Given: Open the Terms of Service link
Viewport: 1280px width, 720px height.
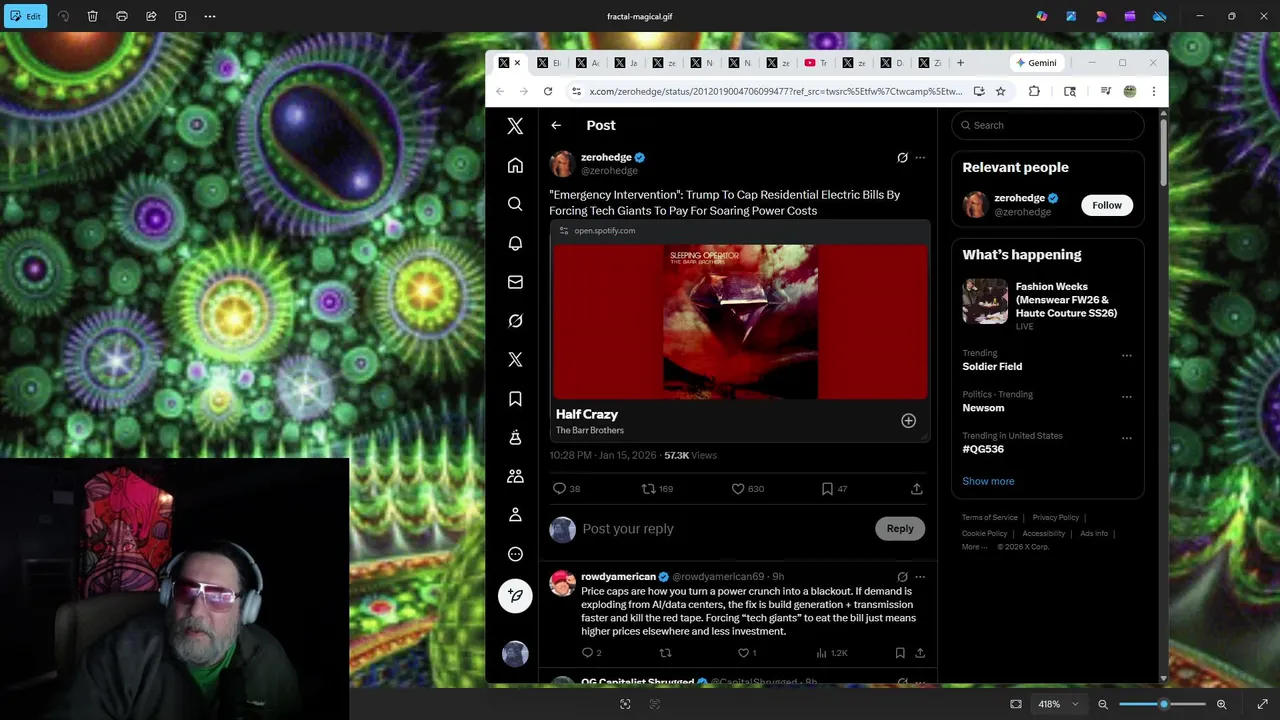Looking at the screenshot, I should click(990, 517).
